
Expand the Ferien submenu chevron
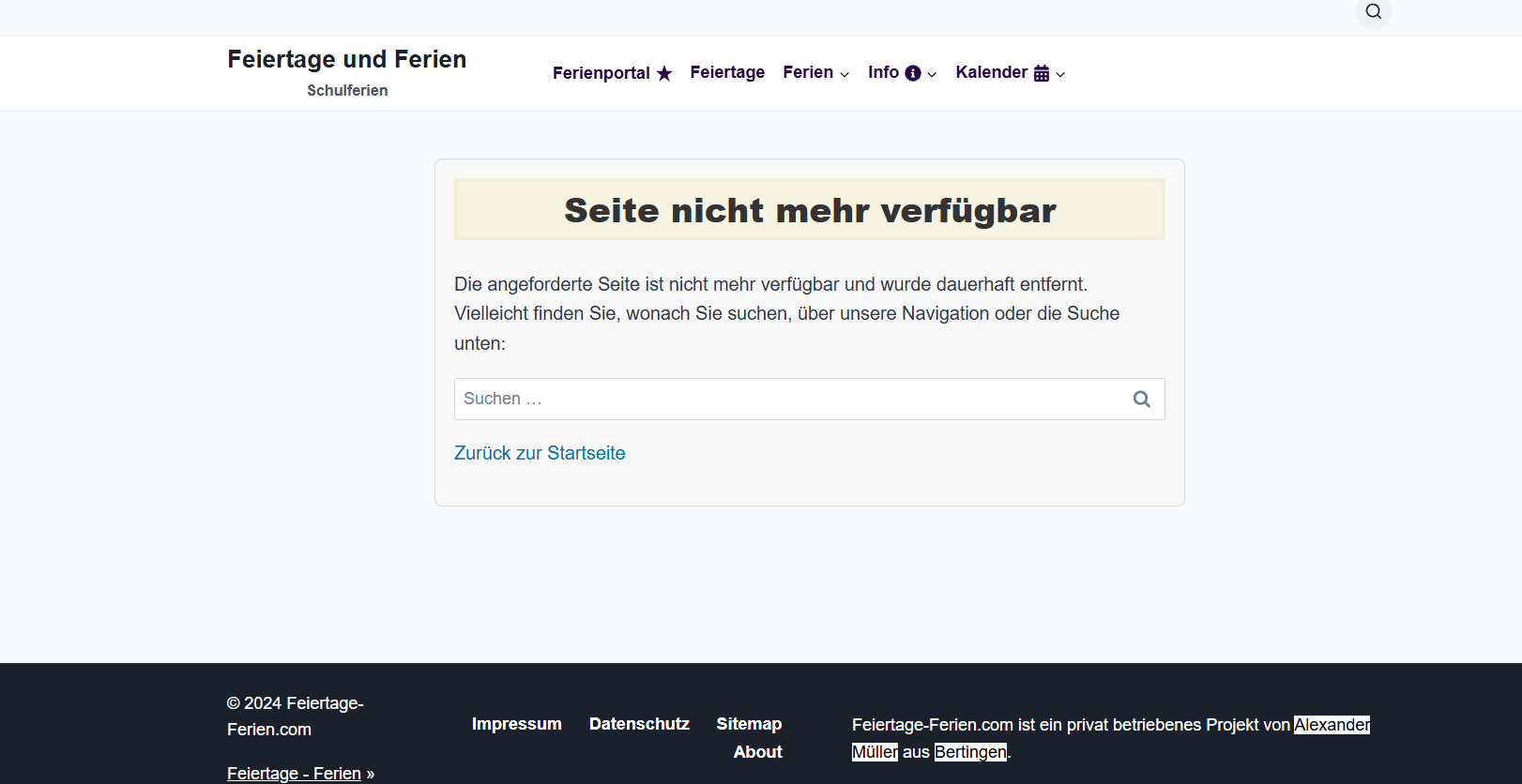tap(845, 74)
